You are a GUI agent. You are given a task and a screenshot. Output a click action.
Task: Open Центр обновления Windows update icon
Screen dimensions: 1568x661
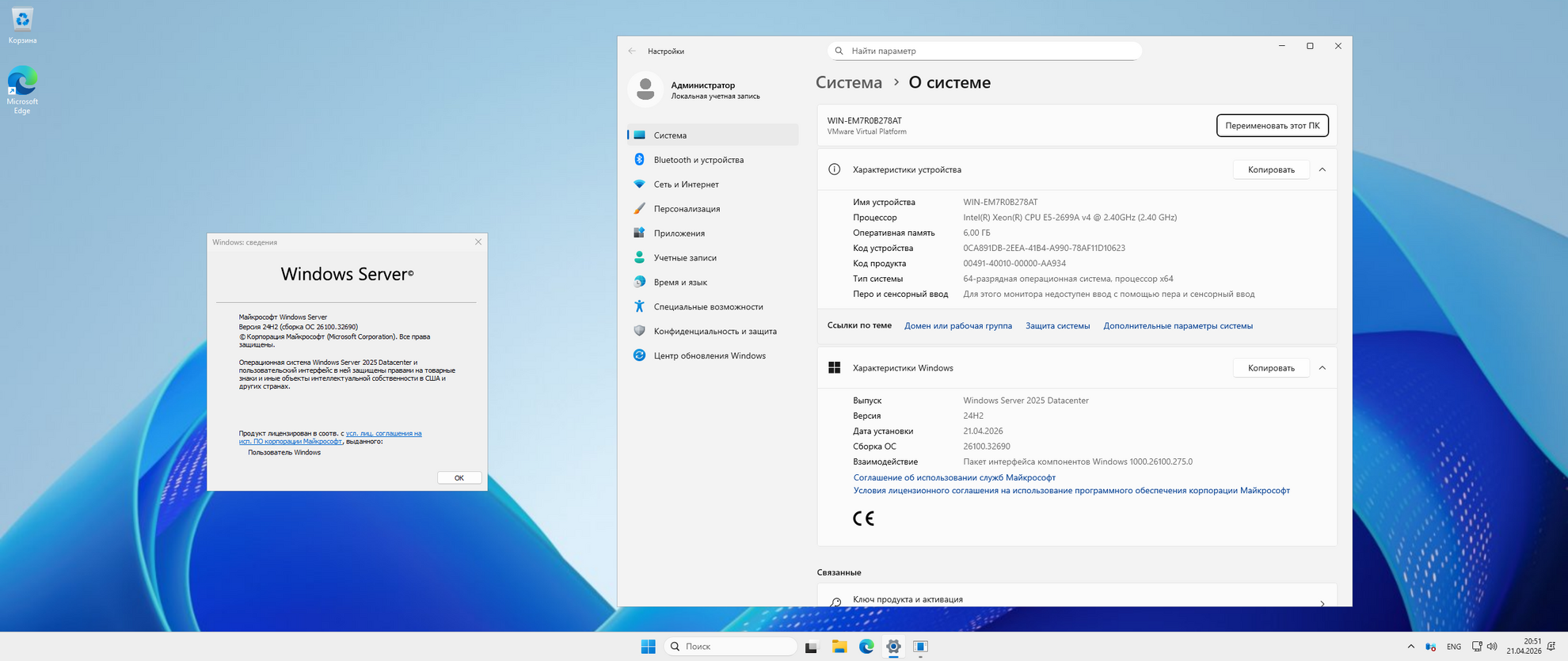point(639,355)
